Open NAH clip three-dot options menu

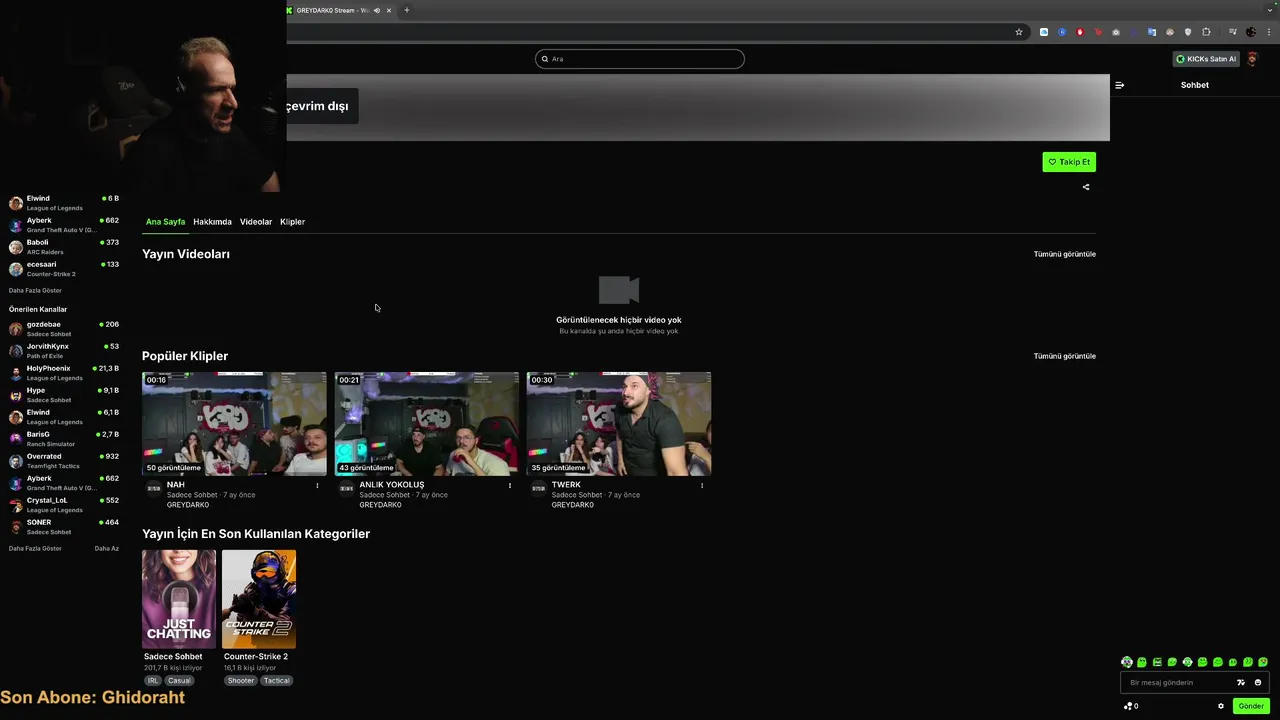pyautogui.click(x=317, y=486)
